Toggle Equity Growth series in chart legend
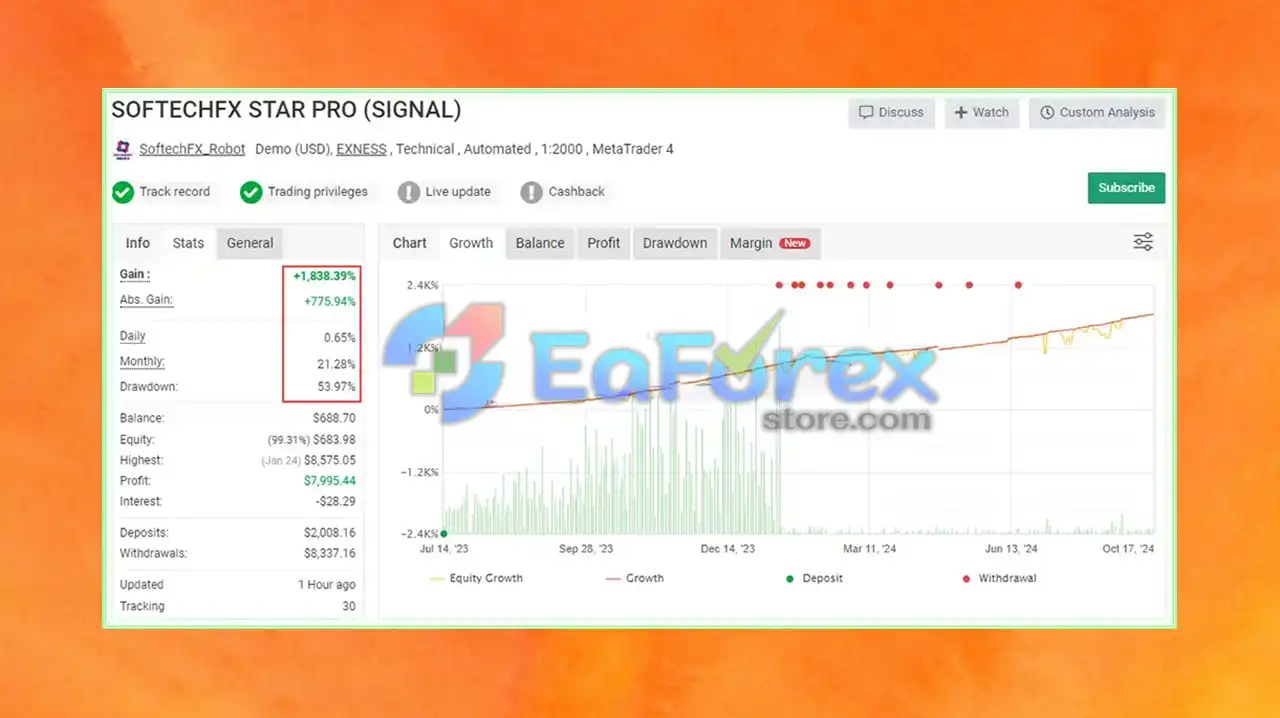1280x718 pixels. 477,578
